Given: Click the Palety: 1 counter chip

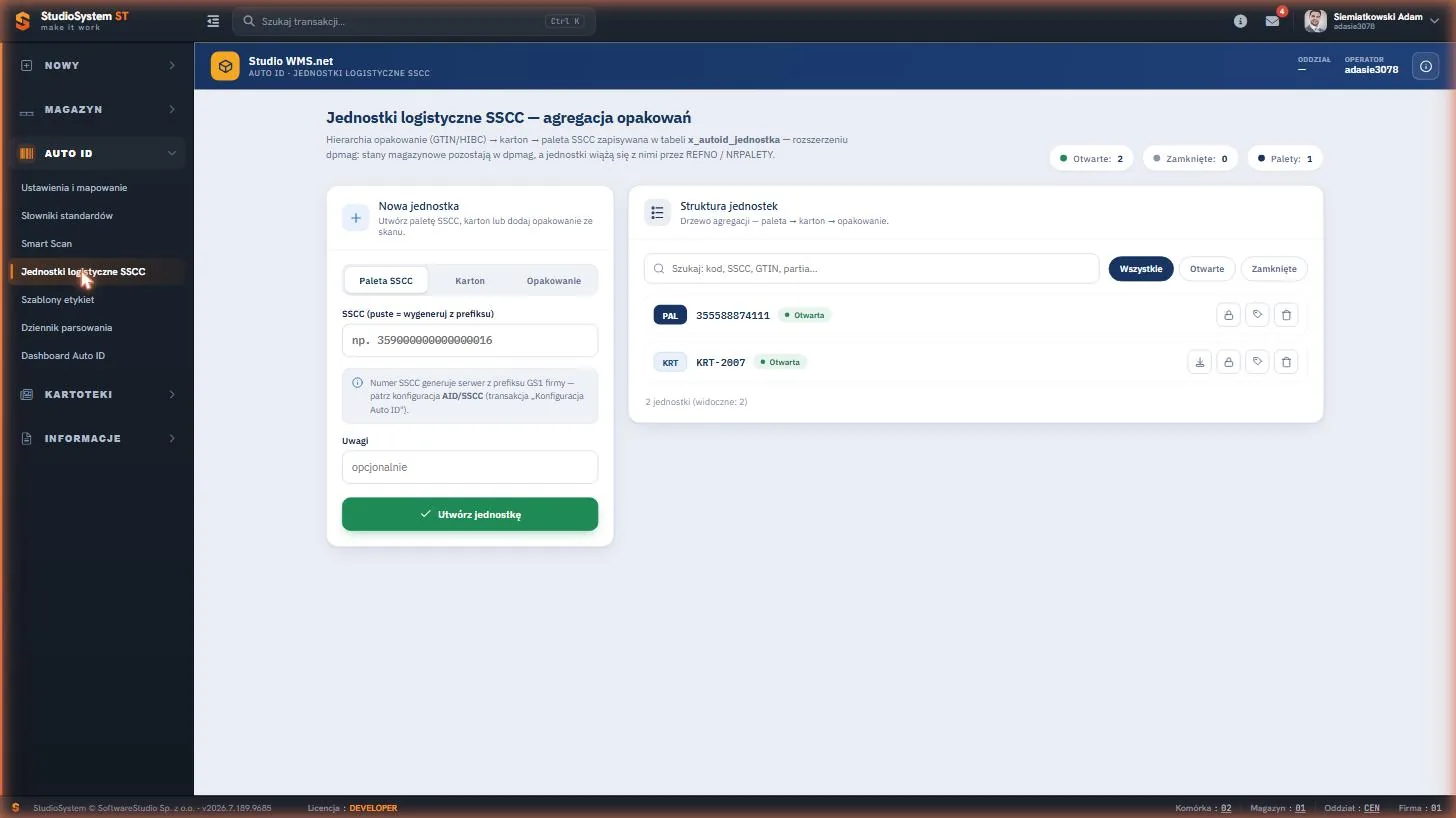Looking at the screenshot, I should point(1285,158).
